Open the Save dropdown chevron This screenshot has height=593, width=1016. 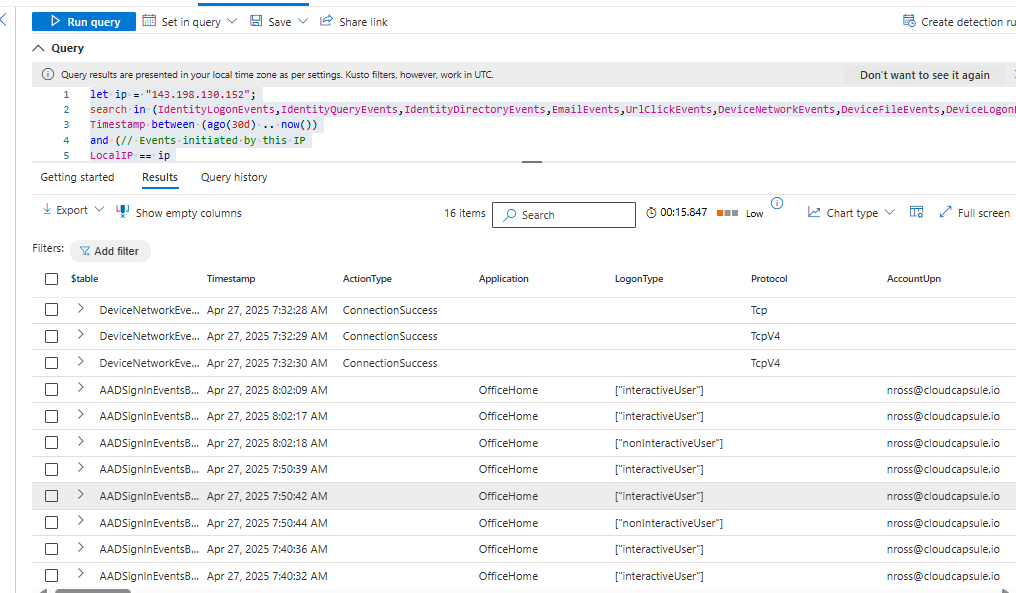303,21
